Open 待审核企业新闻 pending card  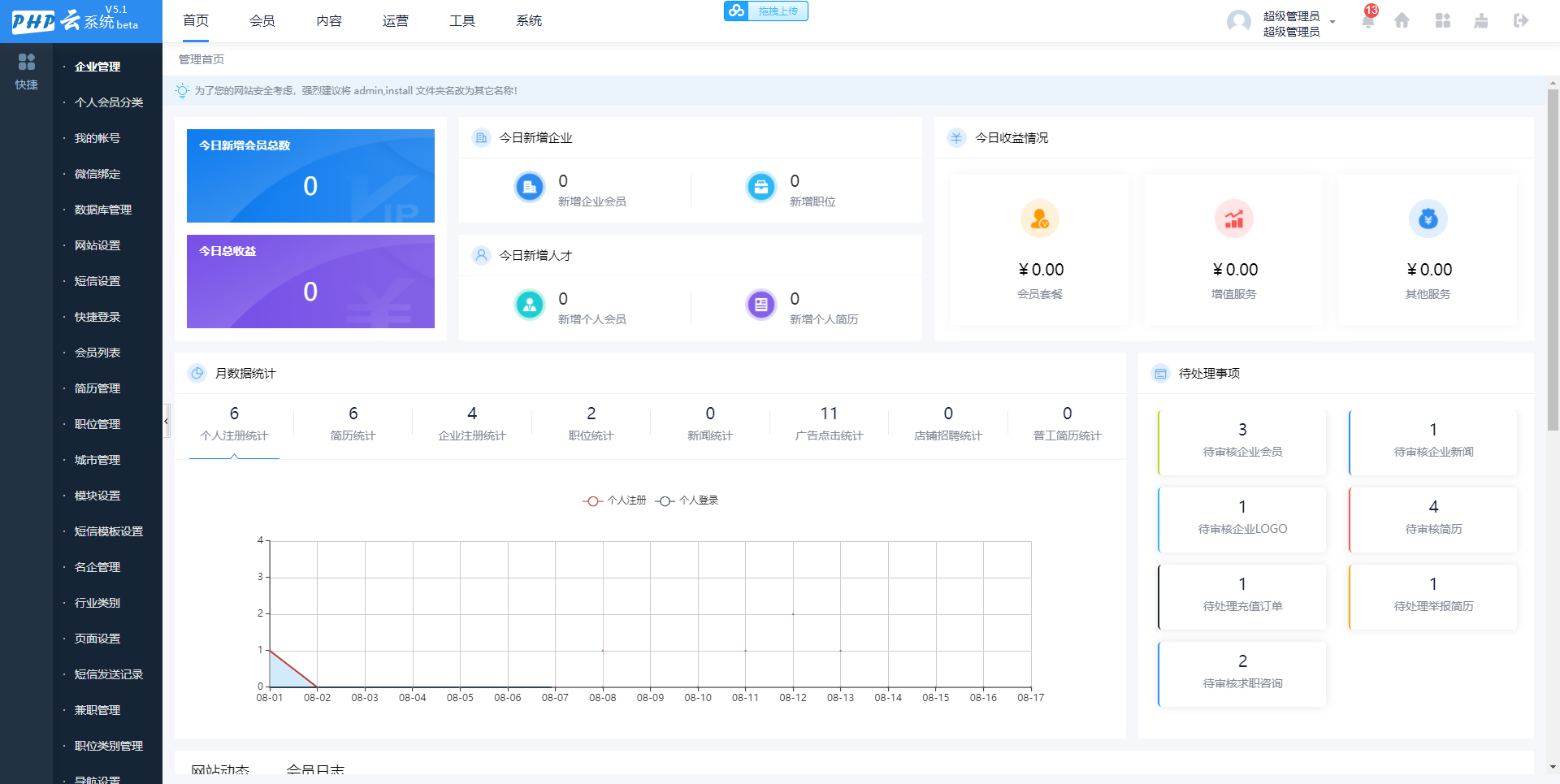pyautogui.click(x=1433, y=443)
